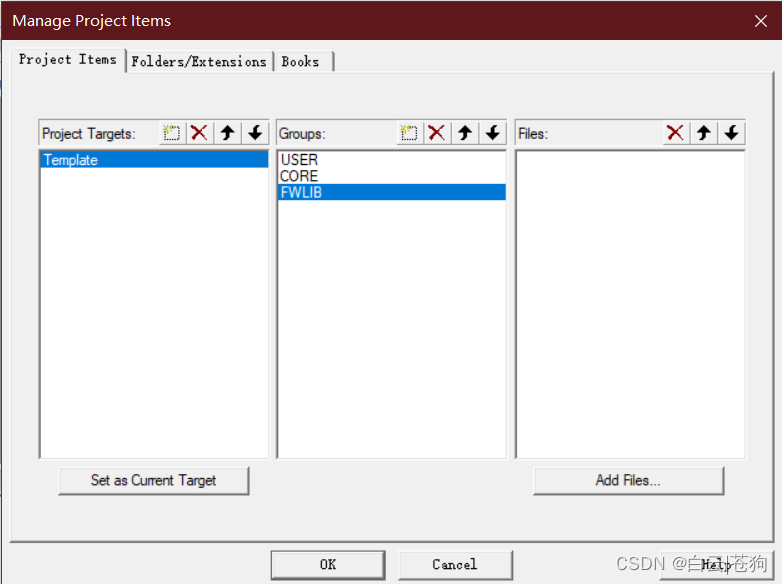The width and height of the screenshot is (782, 584).
Task: Click the Add Files... button
Action: 628,481
